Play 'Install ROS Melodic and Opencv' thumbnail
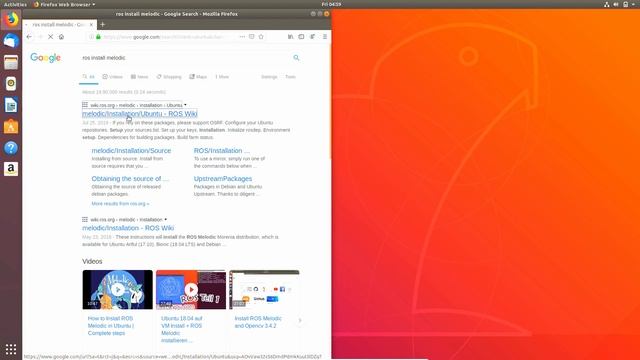640x360 pixels. pyautogui.click(x=264, y=289)
